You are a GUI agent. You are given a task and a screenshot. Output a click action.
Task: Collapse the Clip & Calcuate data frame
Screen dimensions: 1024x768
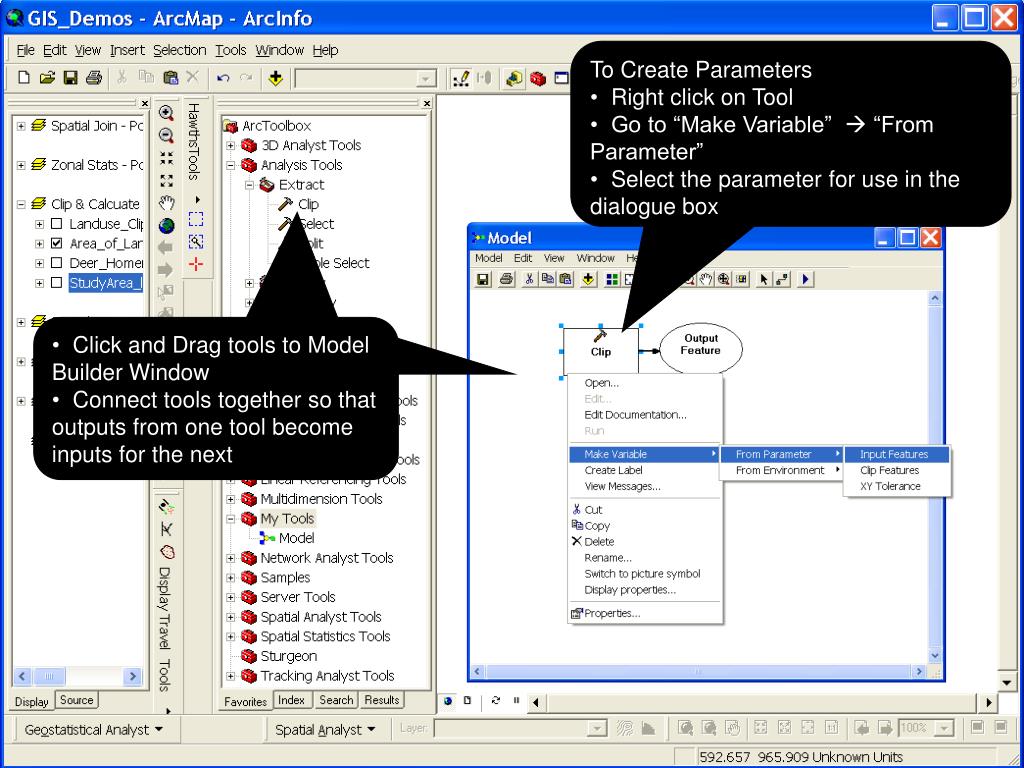pyautogui.click(x=21, y=204)
